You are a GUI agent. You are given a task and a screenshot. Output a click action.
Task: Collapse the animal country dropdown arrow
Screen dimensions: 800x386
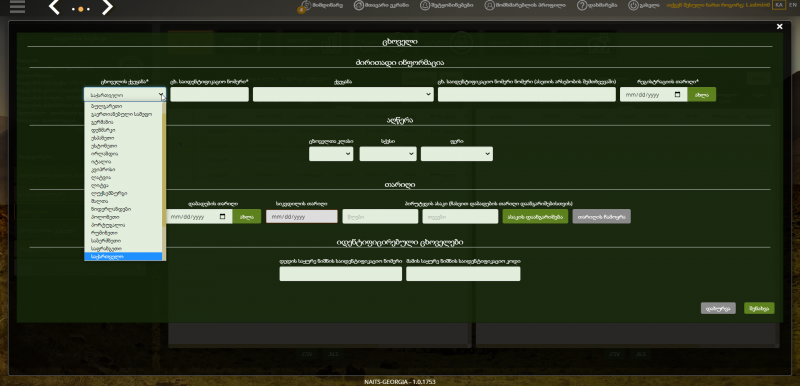point(161,95)
